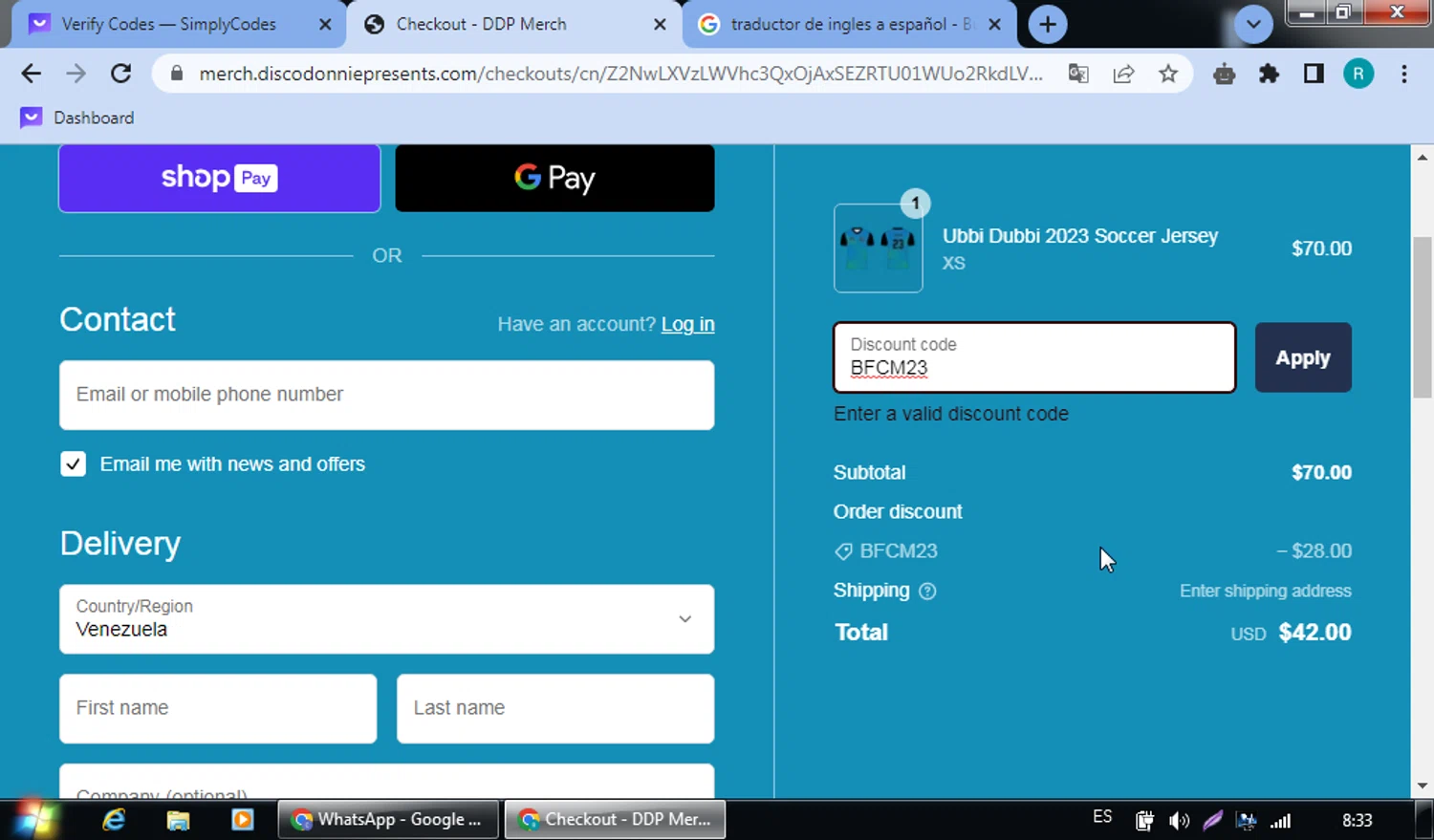Select the BFCM23 discount tag icon

pos(843,551)
